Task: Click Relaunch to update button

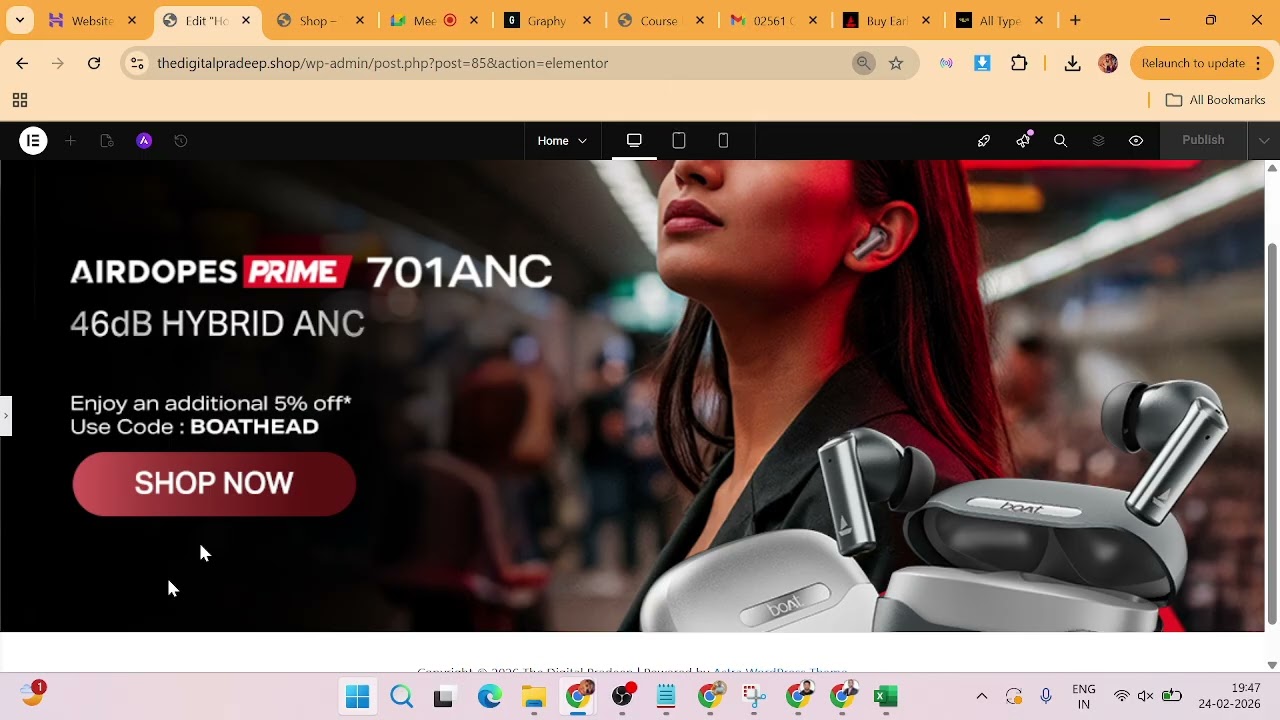Action: (1200, 63)
